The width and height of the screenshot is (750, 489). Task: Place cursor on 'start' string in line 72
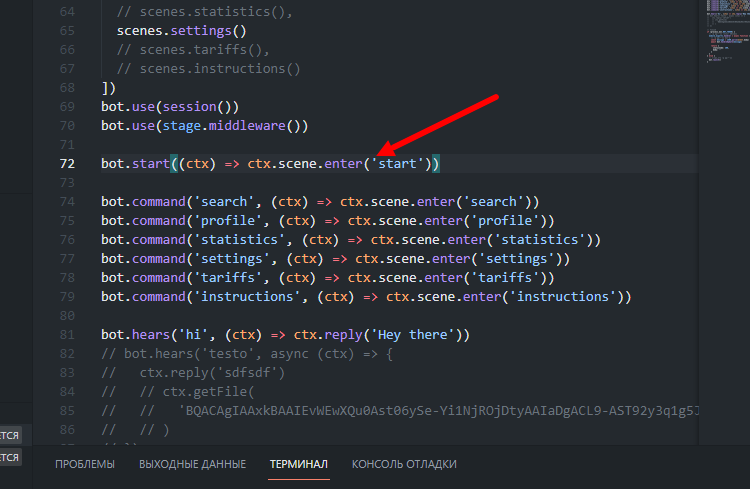397,164
